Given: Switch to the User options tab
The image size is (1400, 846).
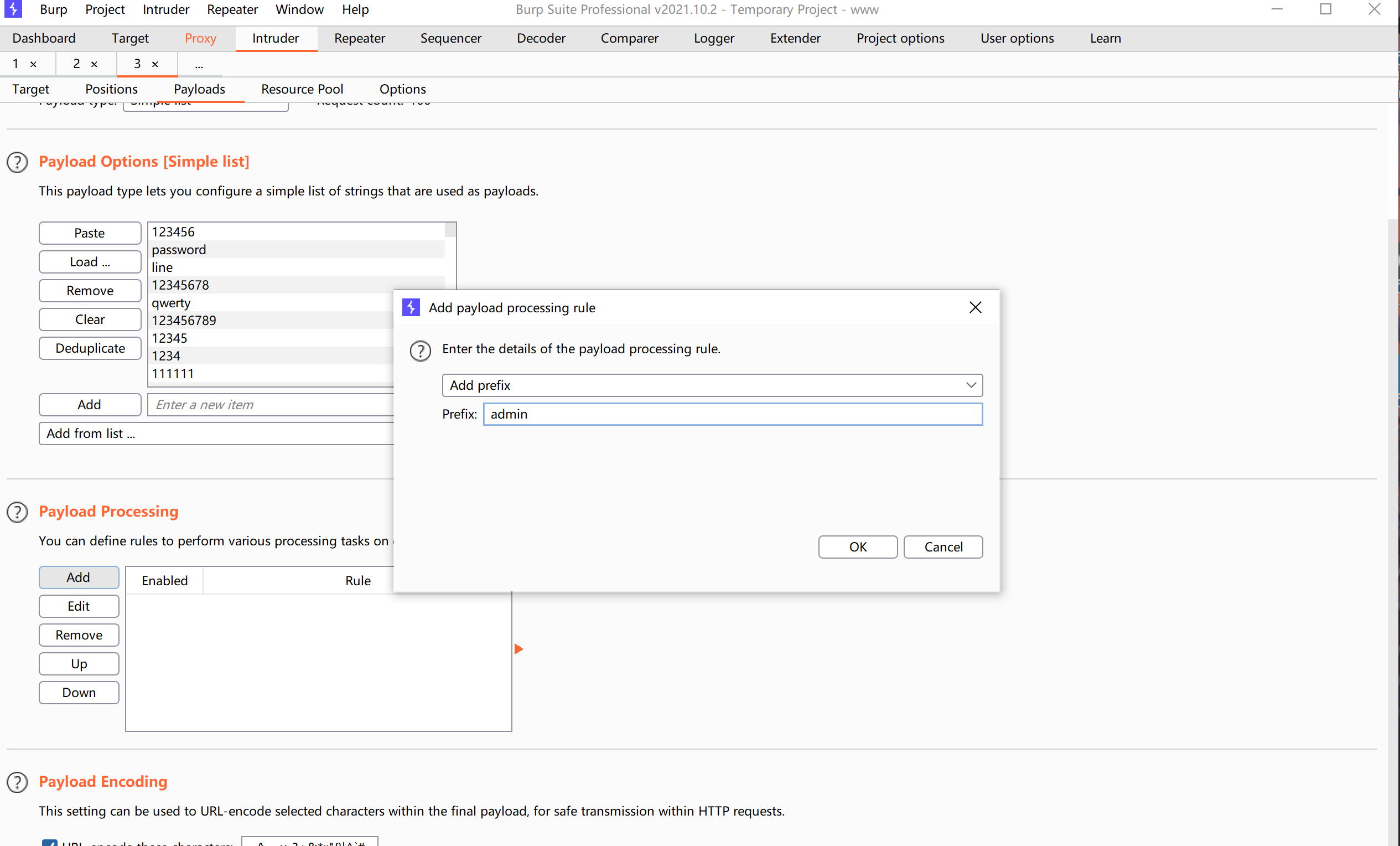Looking at the screenshot, I should 1017,38.
